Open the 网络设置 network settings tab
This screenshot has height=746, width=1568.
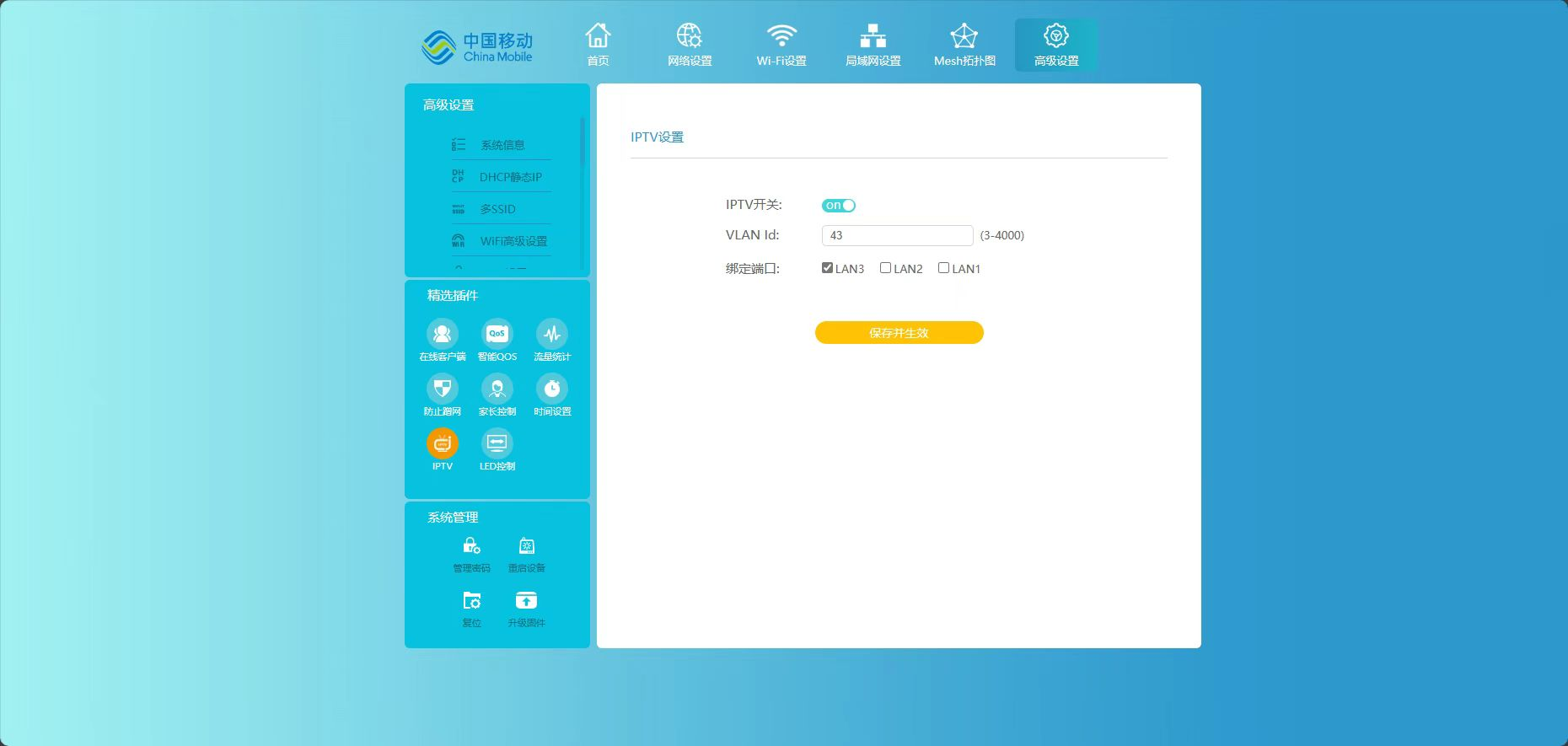point(690,45)
